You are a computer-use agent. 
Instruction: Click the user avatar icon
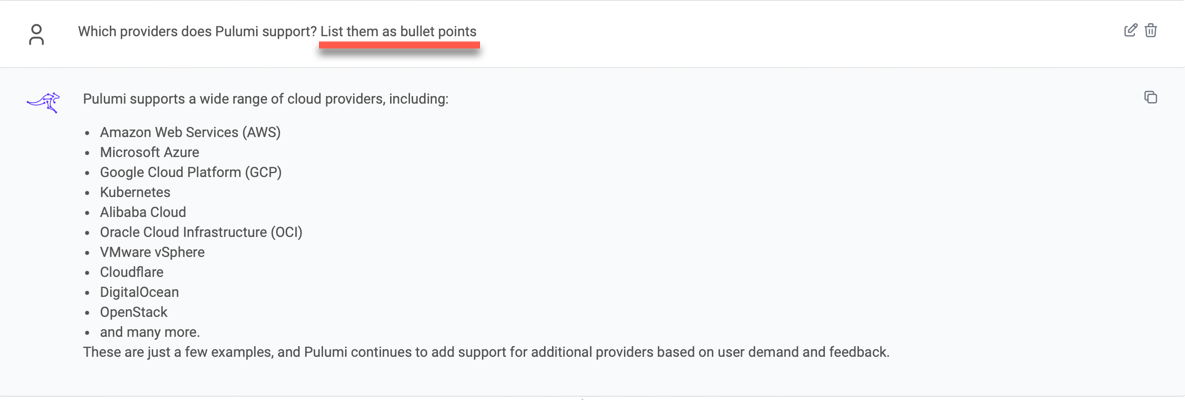coord(36,34)
